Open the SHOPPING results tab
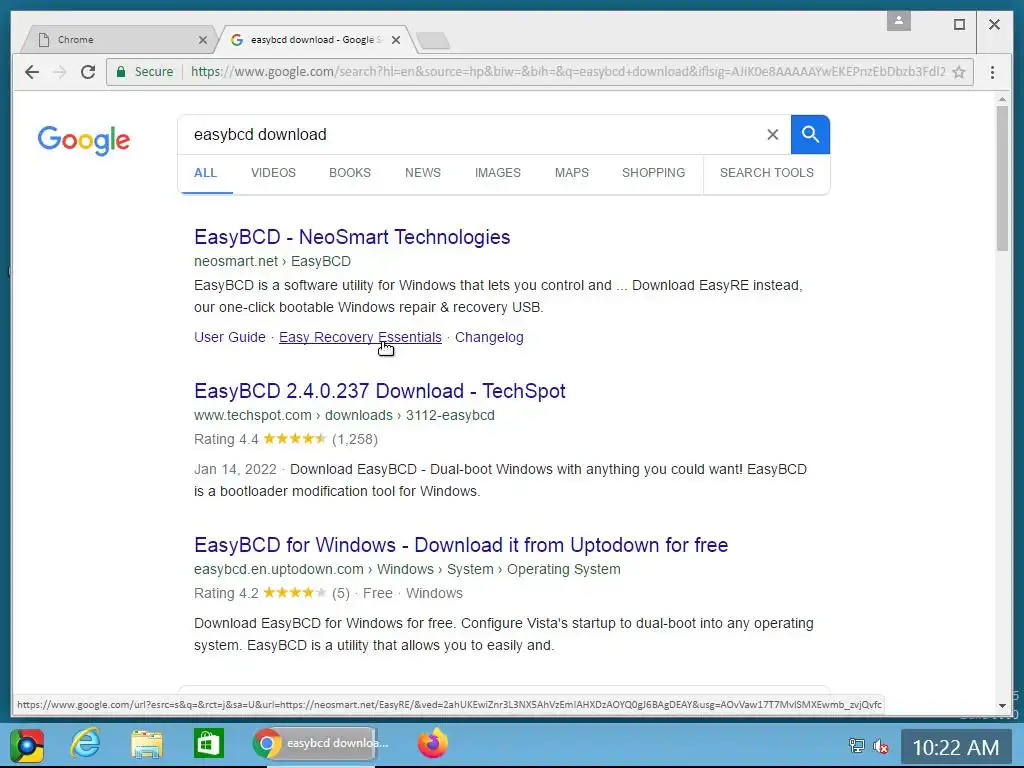The width and height of the screenshot is (1024, 768). [x=653, y=173]
